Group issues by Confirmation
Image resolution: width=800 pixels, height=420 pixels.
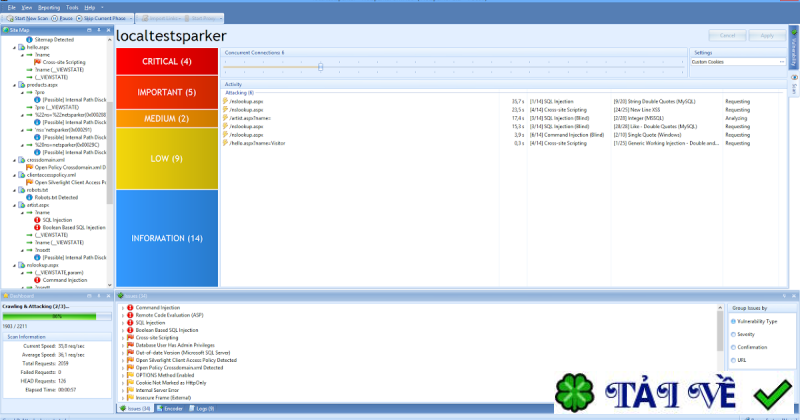click(x=733, y=347)
